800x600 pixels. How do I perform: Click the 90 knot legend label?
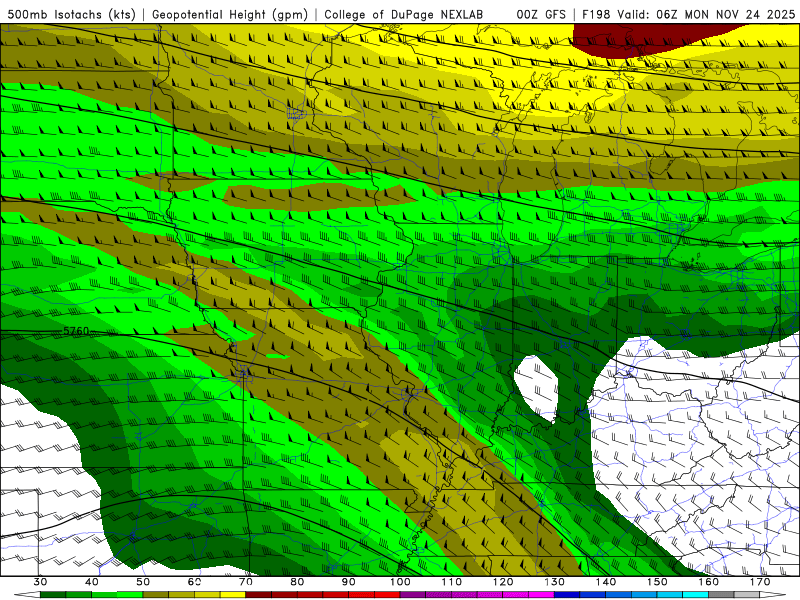pyautogui.click(x=348, y=582)
